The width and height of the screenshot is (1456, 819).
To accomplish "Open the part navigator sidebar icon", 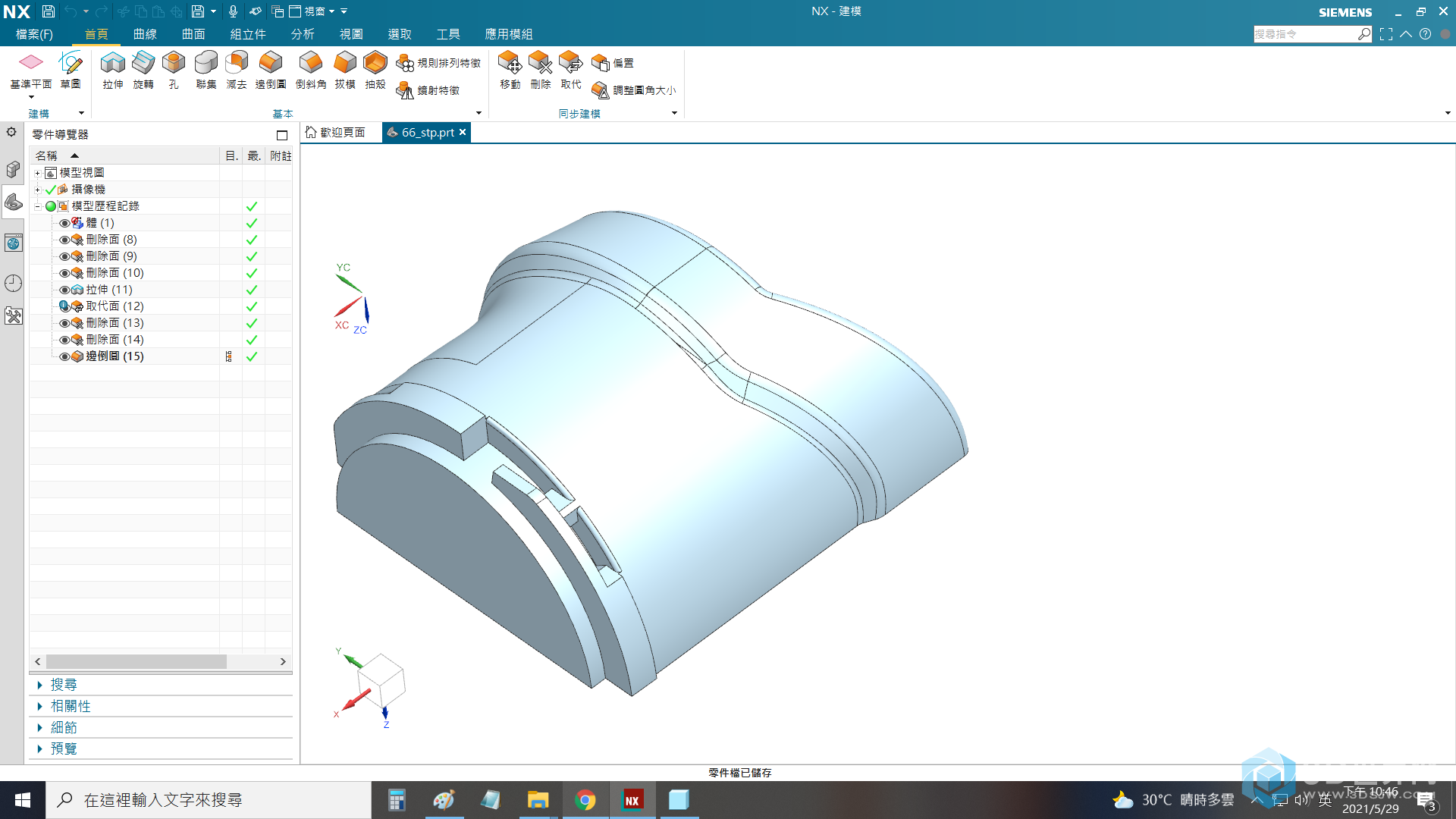I will [13, 202].
